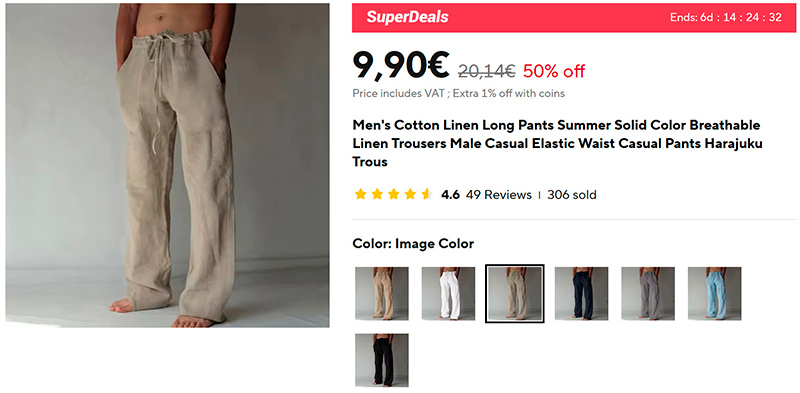Click the crossed-out 20,14€ original price
Screen dimensions: 800x393
pyautogui.click(x=486, y=71)
